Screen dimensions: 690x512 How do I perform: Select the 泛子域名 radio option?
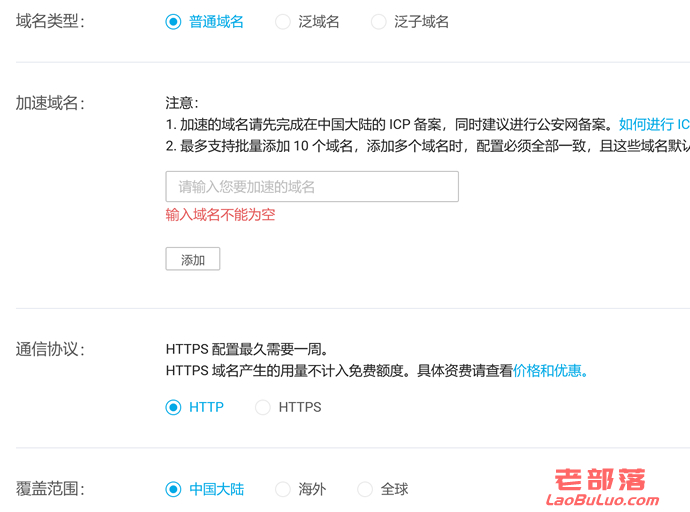point(378,22)
